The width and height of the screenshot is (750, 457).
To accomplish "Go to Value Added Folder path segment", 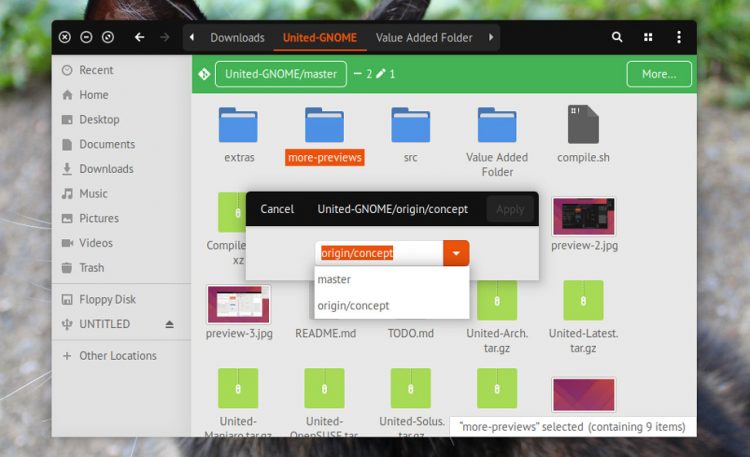I will click(x=424, y=38).
